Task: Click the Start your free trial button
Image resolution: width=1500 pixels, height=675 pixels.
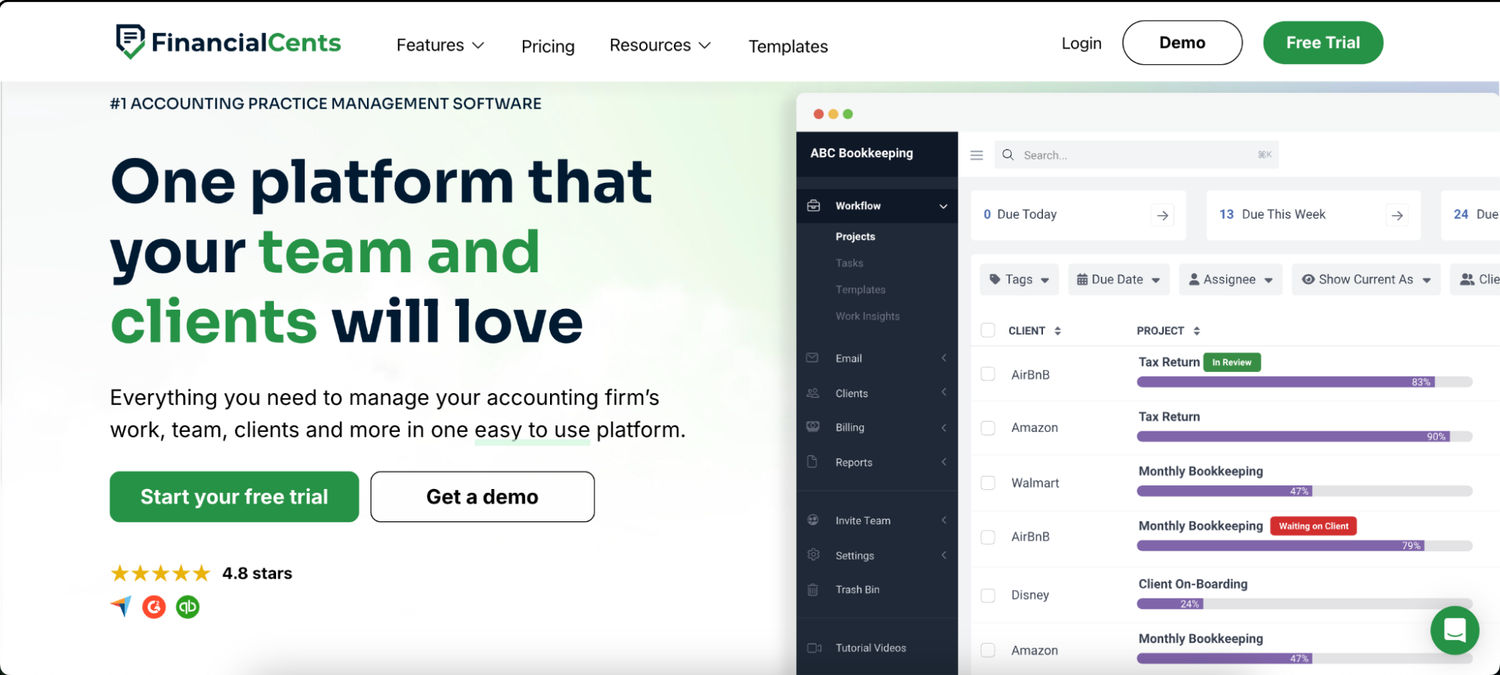Action: pos(234,497)
